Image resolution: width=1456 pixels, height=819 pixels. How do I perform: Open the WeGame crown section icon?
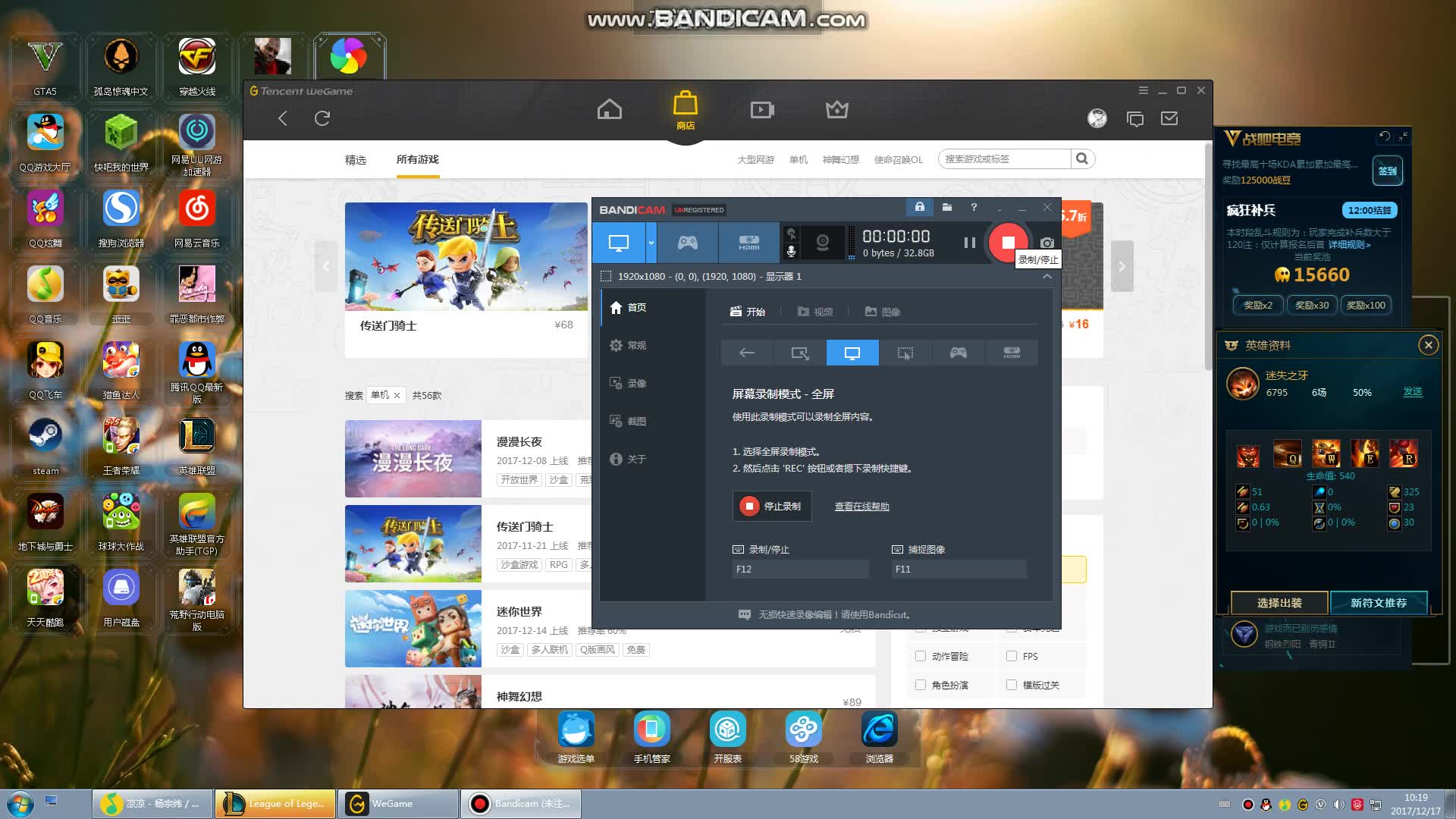point(837,110)
